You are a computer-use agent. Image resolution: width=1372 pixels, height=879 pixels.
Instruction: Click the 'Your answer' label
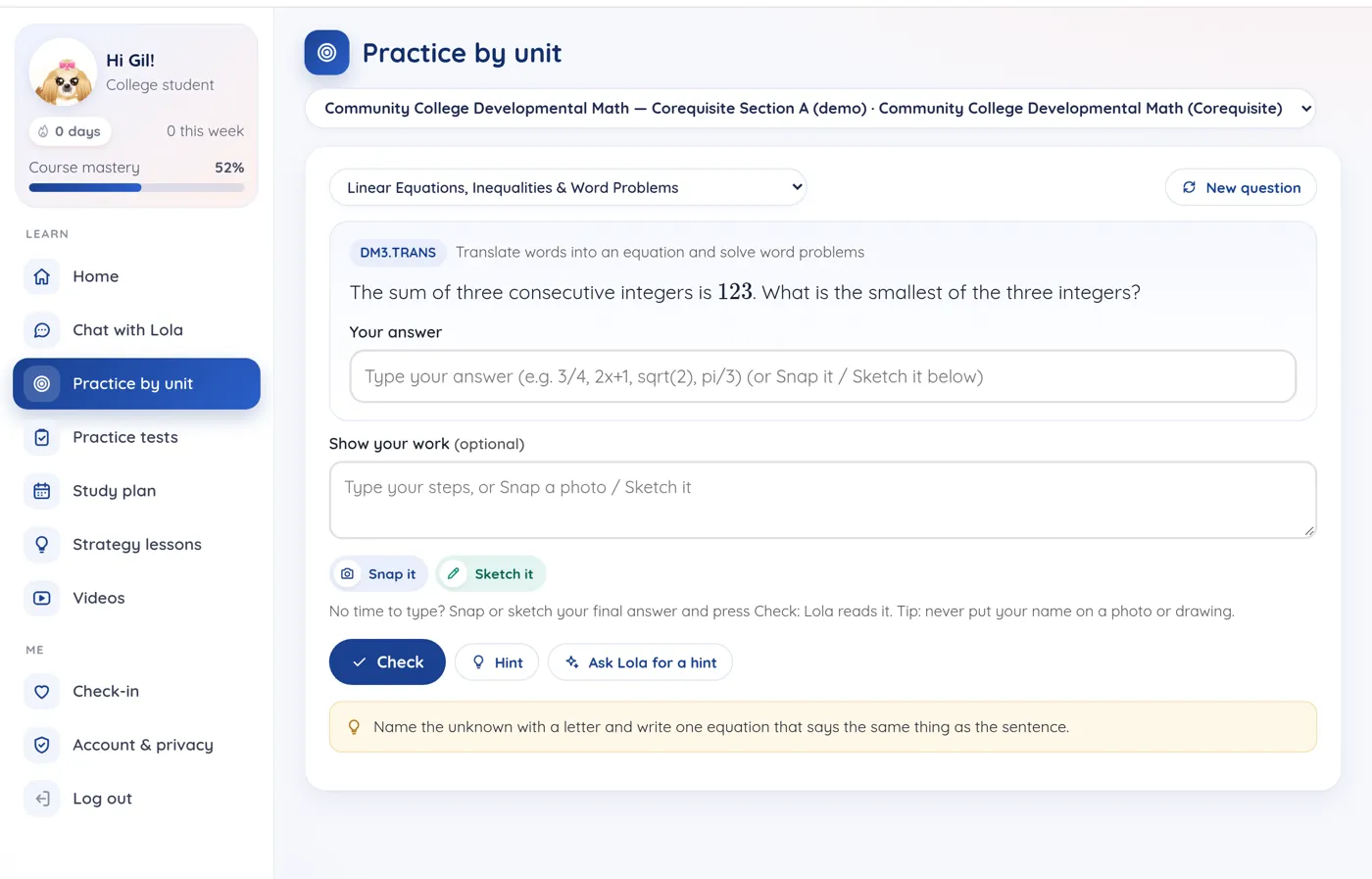395,332
